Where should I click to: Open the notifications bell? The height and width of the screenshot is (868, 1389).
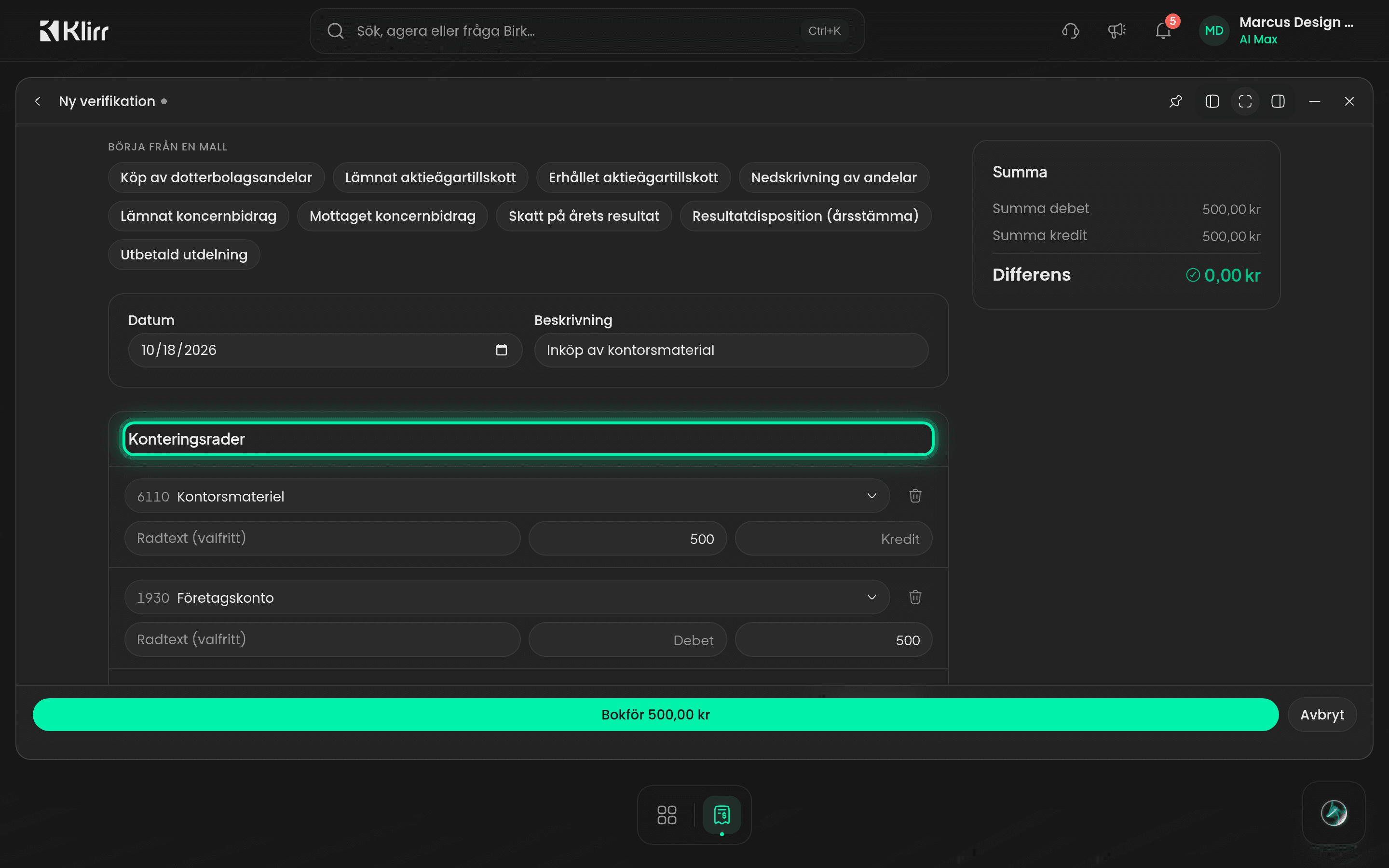pyautogui.click(x=1163, y=31)
